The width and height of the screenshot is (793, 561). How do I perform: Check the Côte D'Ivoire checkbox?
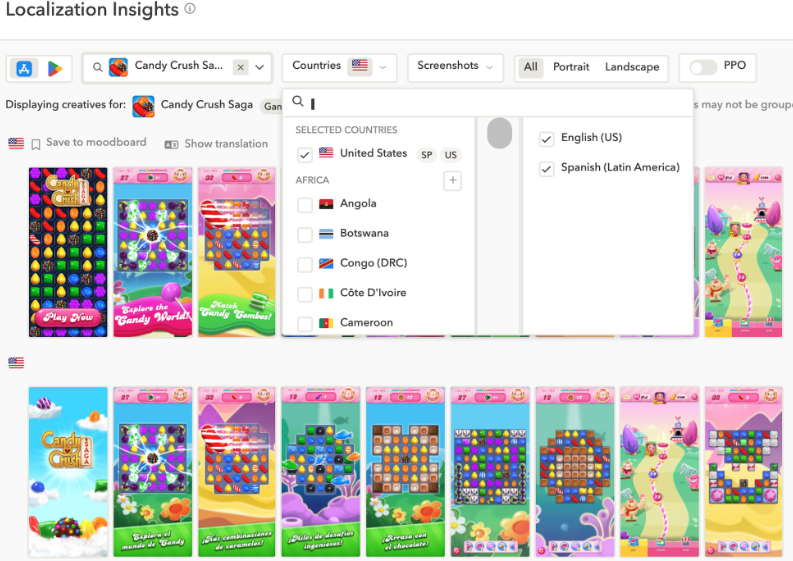[x=304, y=294]
